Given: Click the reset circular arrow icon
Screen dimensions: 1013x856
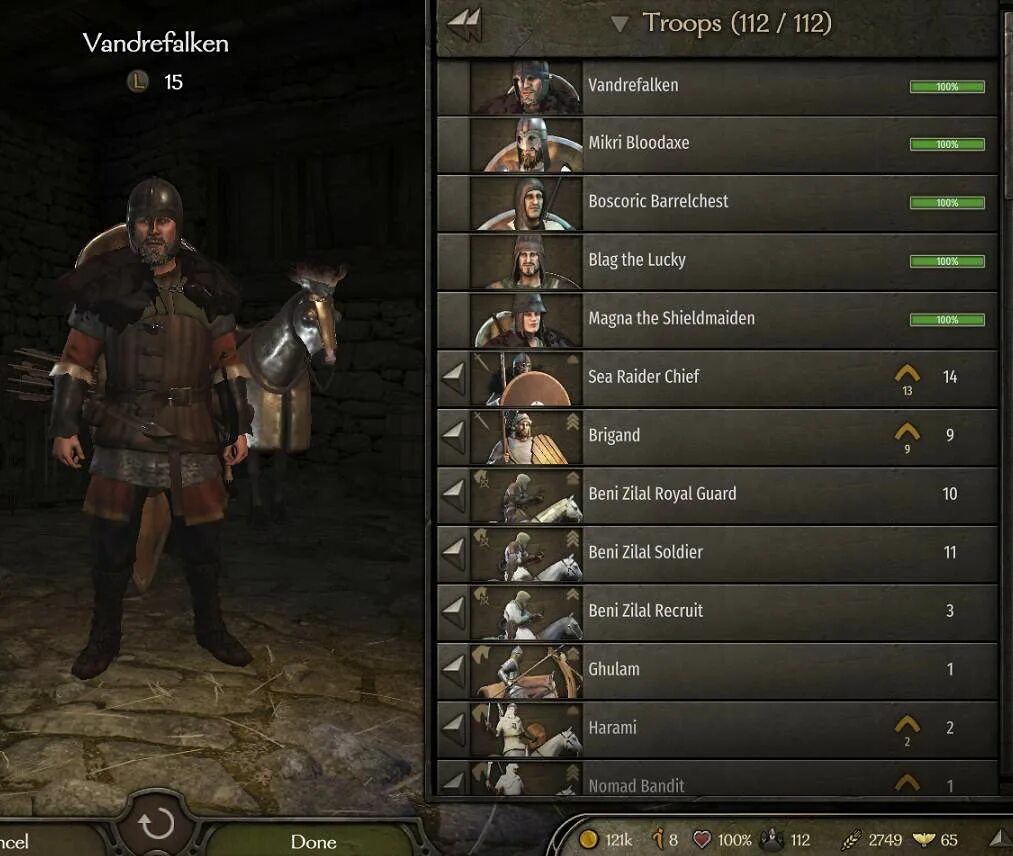Looking at the screenshot, I should [x=156, y=824].
